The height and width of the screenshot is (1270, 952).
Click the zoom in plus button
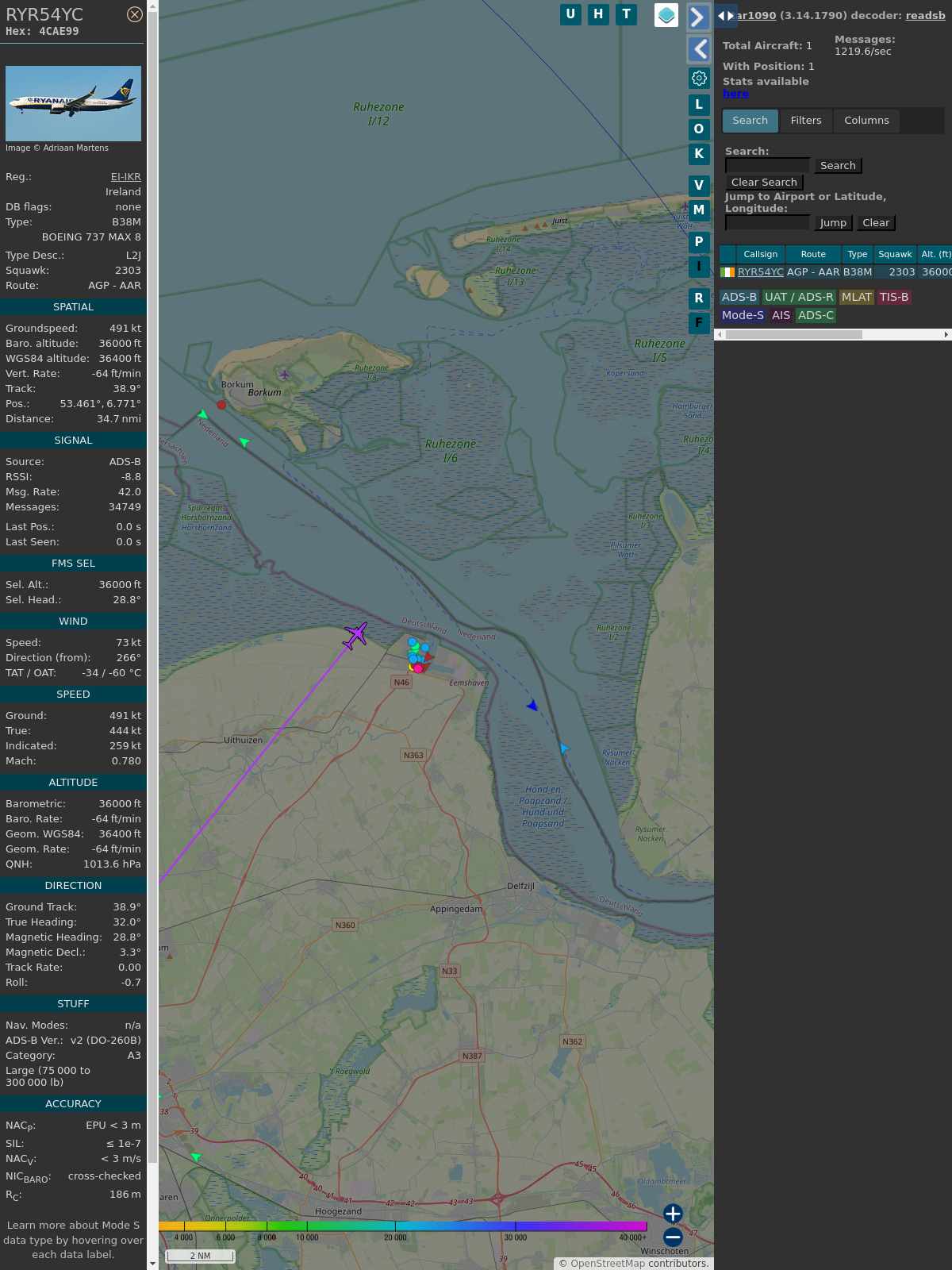coord(673,1214)
